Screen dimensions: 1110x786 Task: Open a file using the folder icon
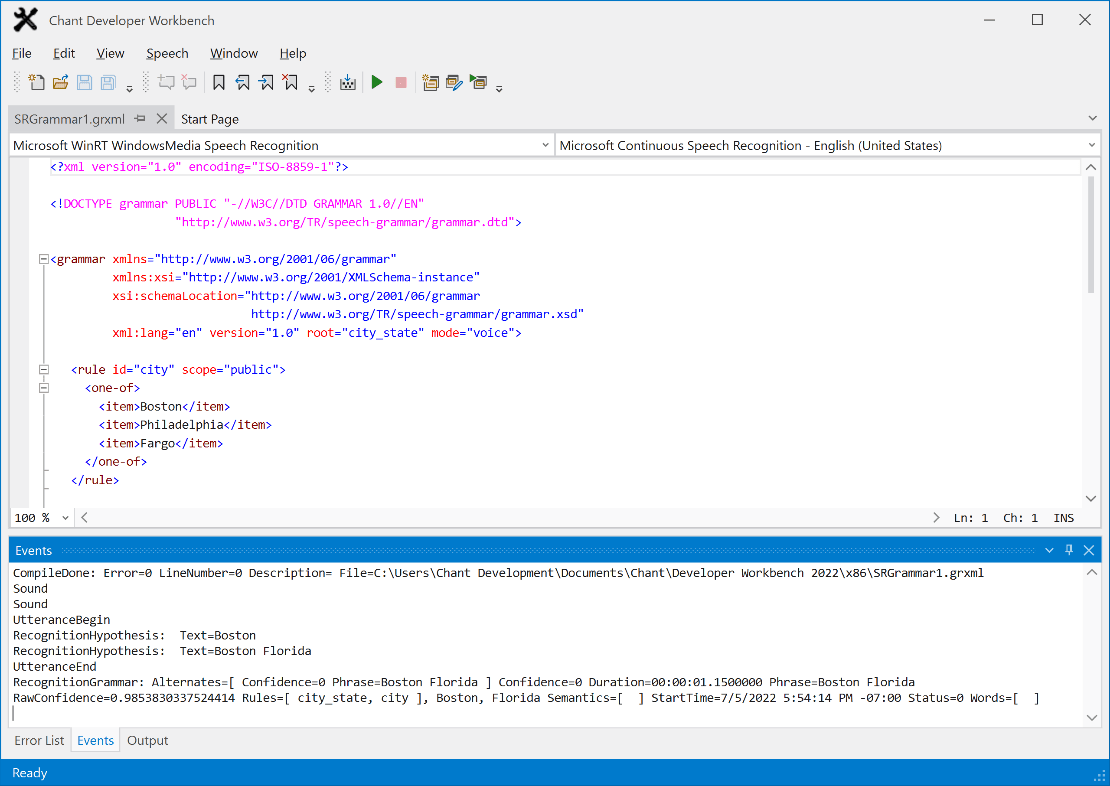tap(60, 82)
